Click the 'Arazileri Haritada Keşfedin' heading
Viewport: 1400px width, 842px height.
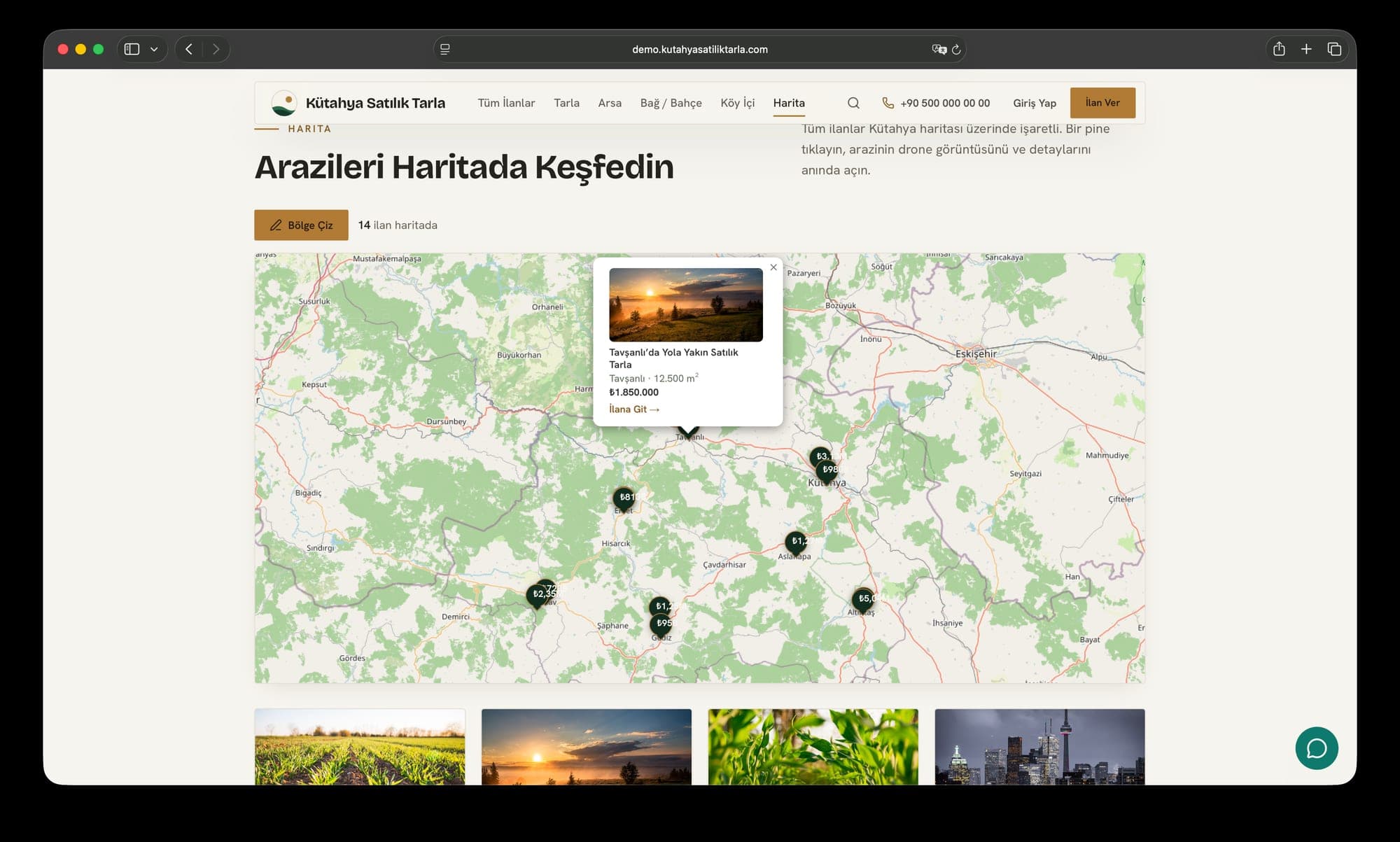[x=464, y=167]
